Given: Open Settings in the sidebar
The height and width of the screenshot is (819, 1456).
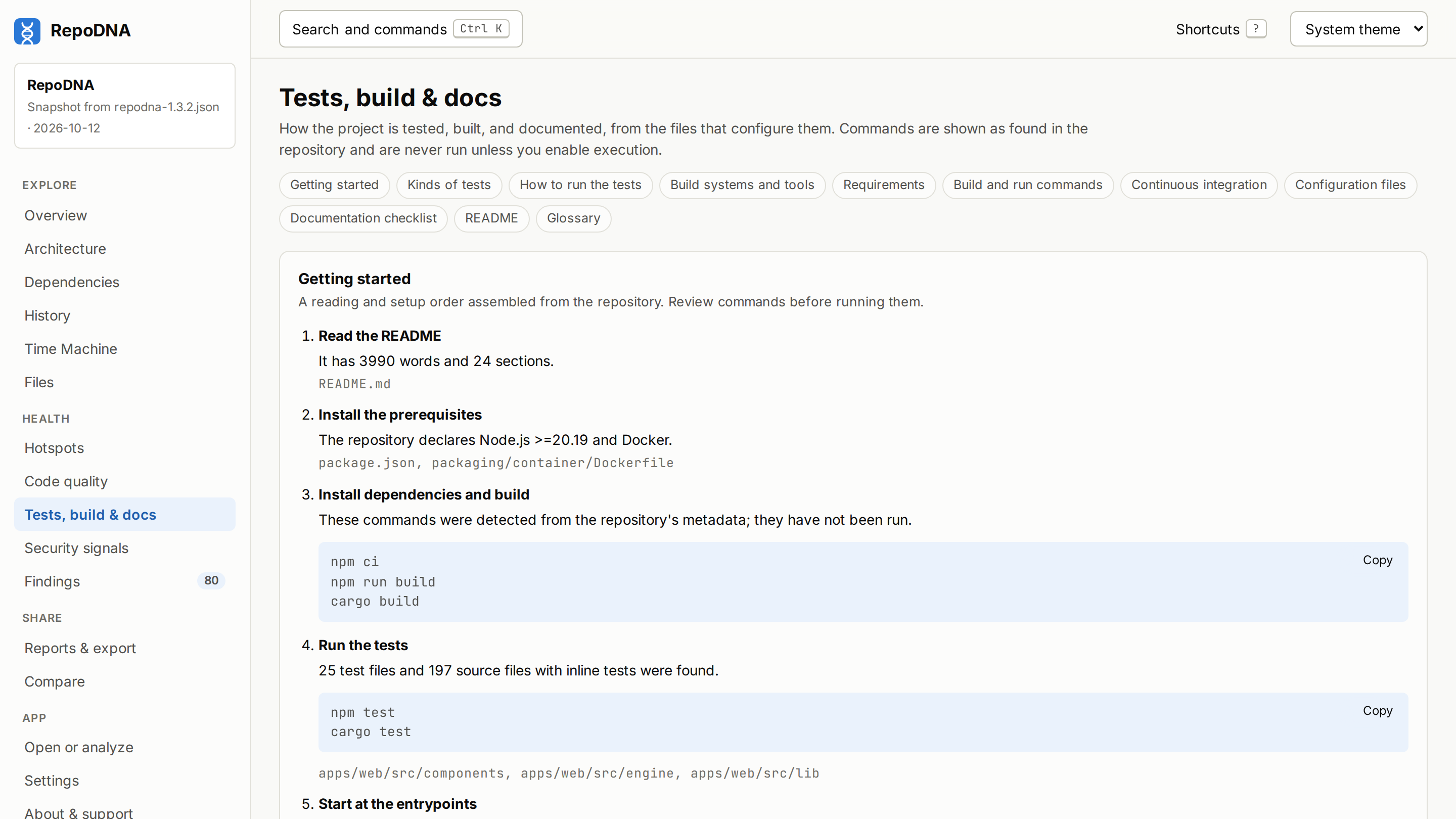Looking at the screenshot, I should 124,780.
